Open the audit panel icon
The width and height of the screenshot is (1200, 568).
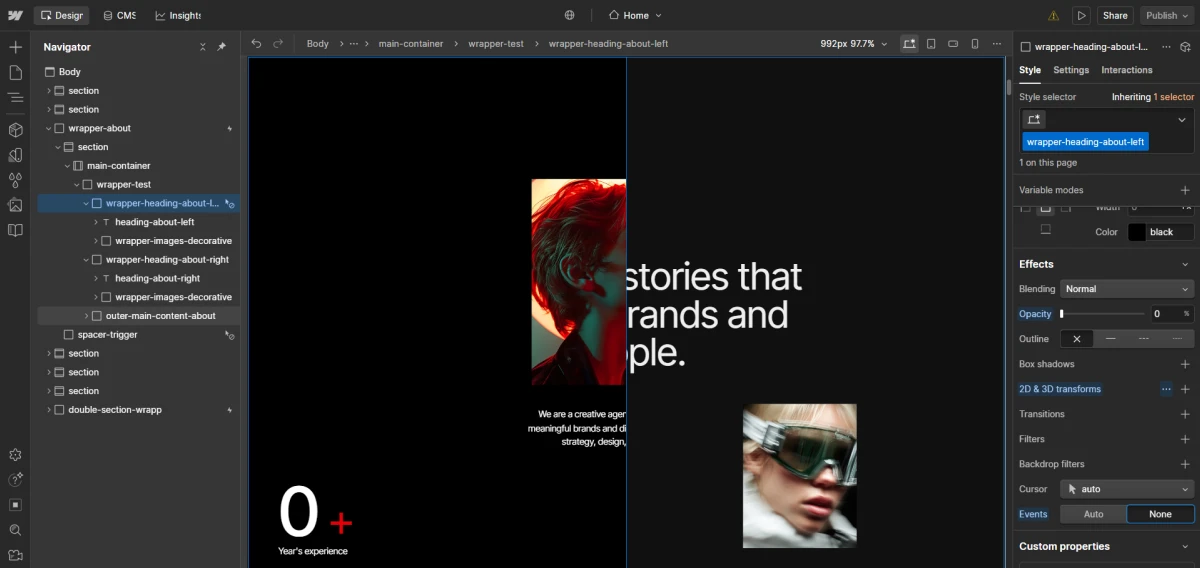[x=15, y=505]
